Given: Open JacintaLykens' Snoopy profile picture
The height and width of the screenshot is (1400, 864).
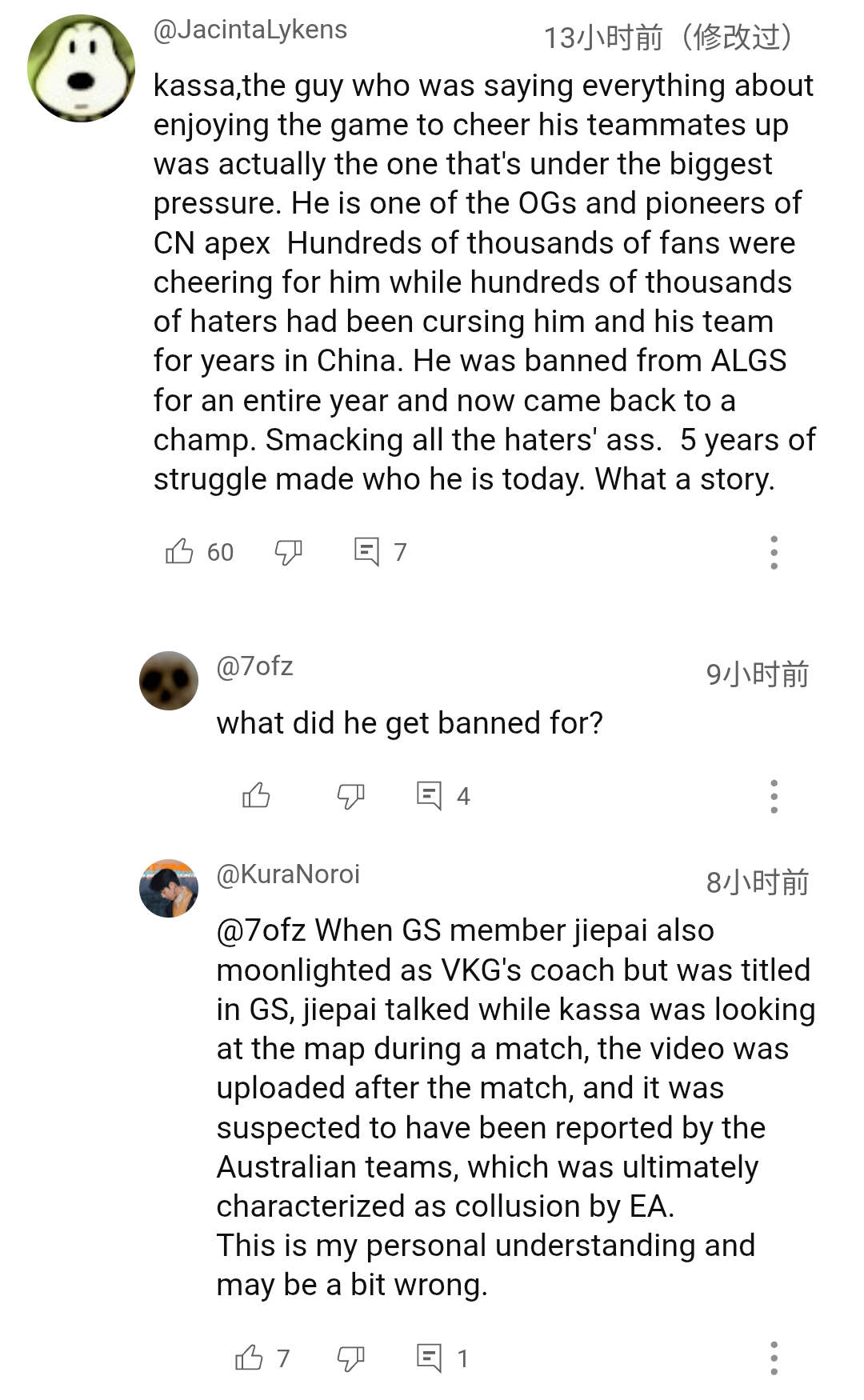Looking at the screenshot, I should tap(81, 69).
